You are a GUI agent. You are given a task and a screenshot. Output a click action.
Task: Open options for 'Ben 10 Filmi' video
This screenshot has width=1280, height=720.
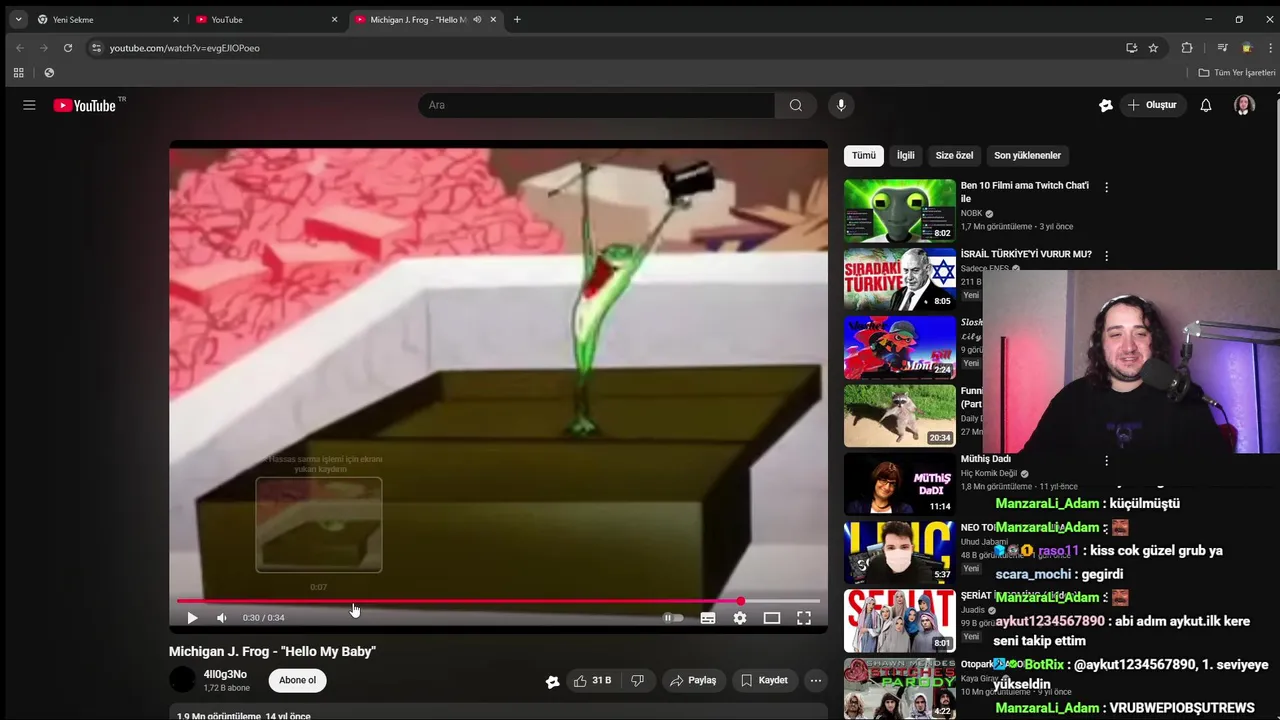pos(1106,187)
